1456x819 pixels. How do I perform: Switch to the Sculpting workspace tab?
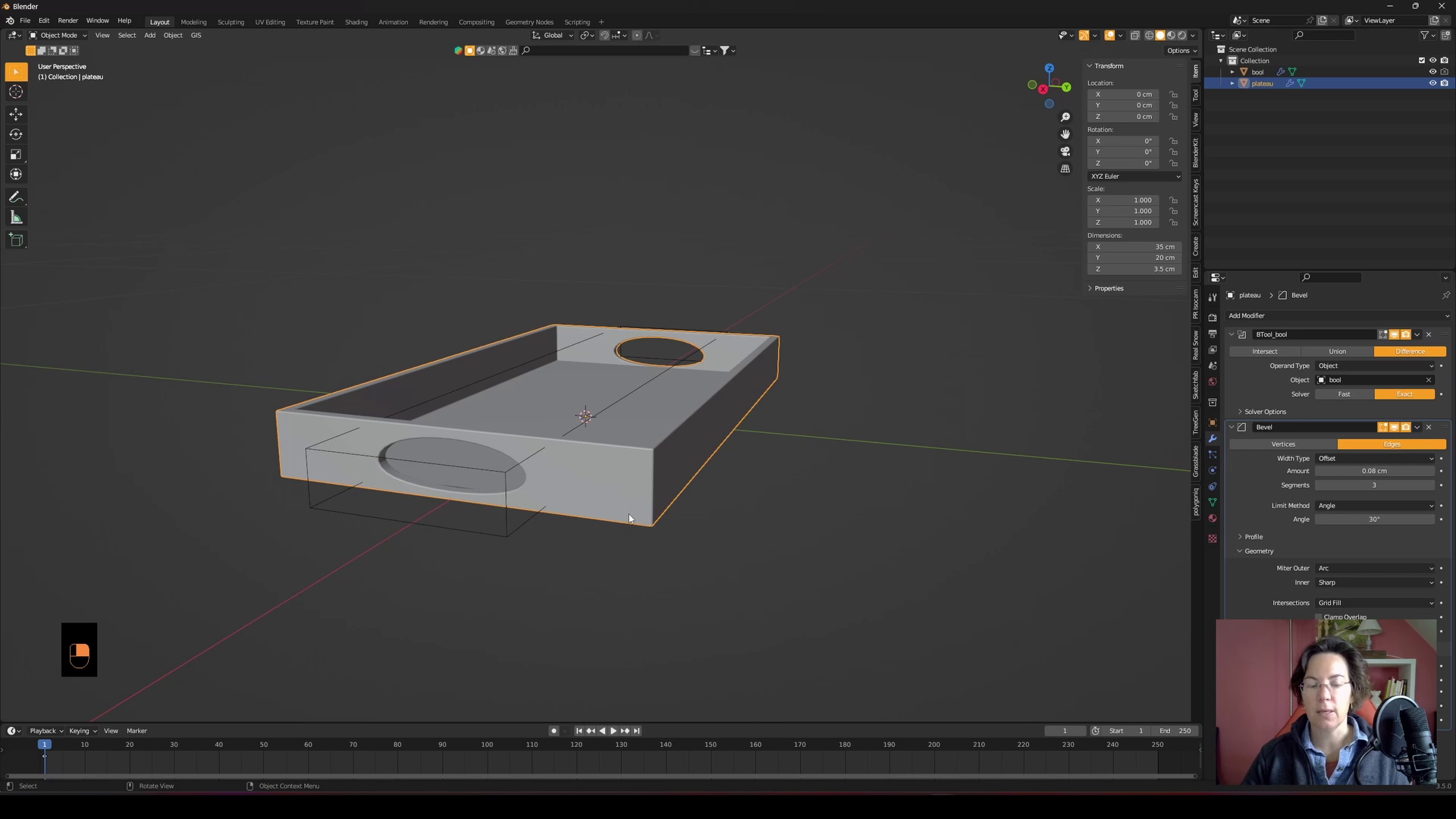click(231, 22)
